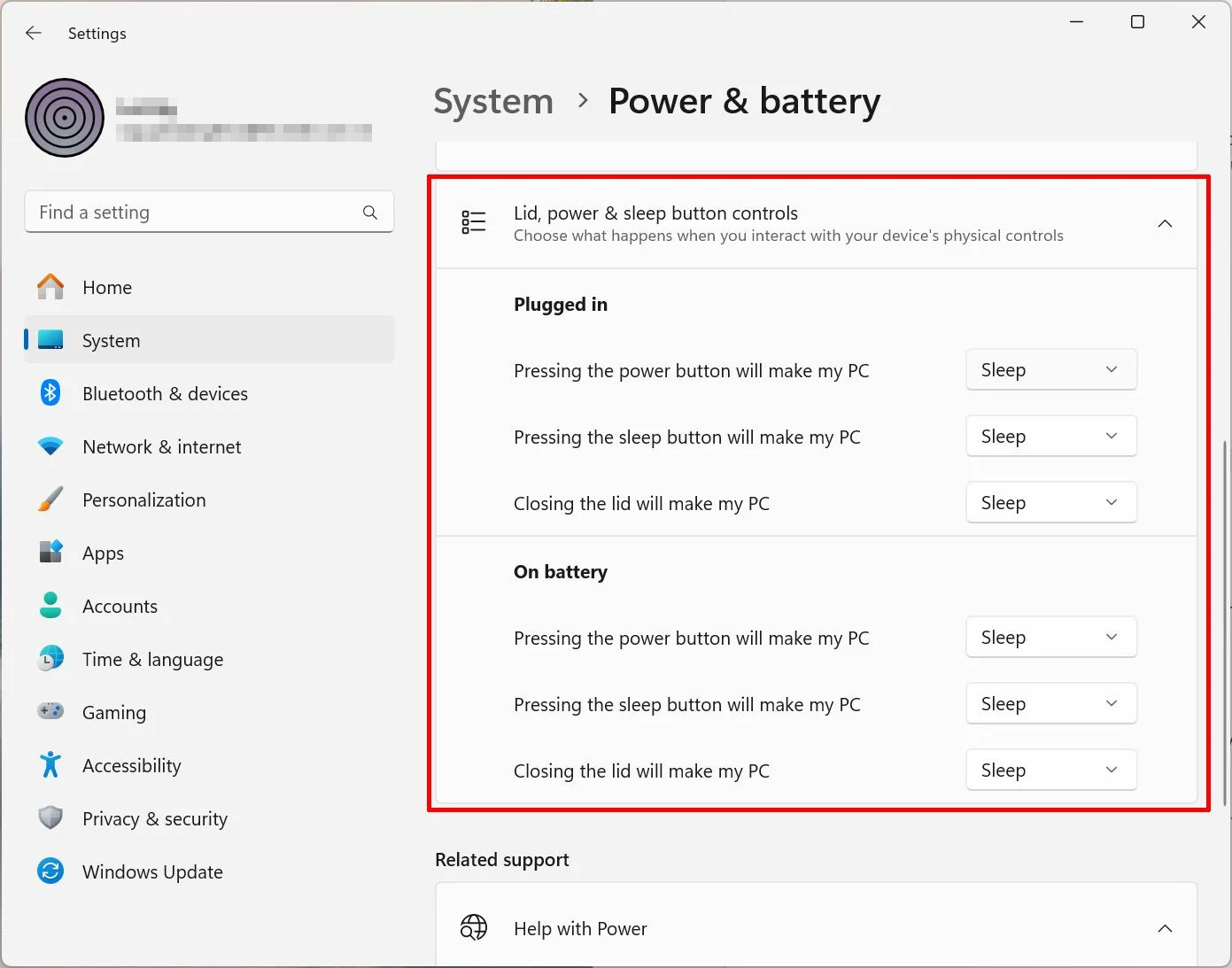Click the System breadcrumb link
1232x968 pixels.
point(493,101)
